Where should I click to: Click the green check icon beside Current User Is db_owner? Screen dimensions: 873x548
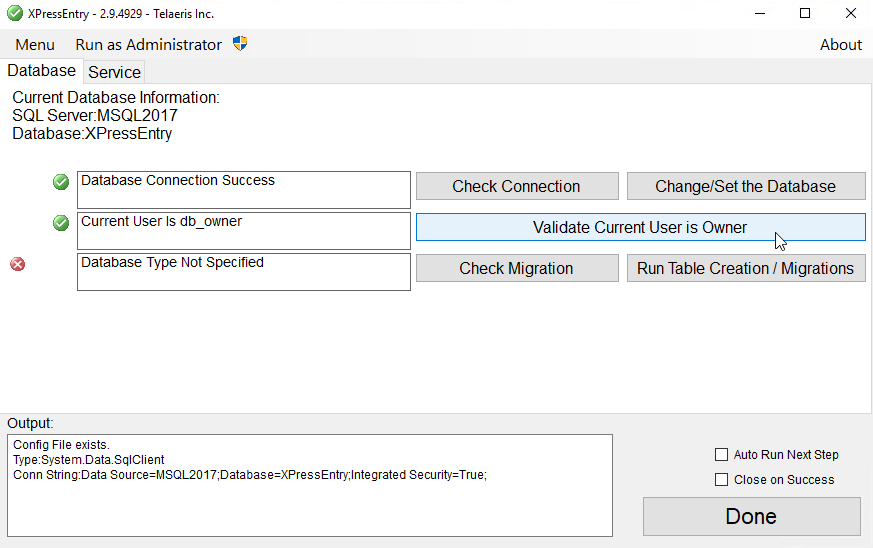pyautogui.click(x=61, y=223)
